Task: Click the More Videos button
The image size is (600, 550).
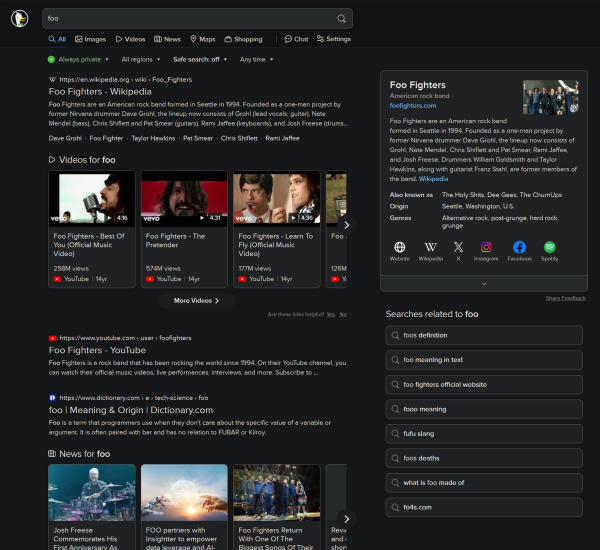Action: [x=197, y=301]
